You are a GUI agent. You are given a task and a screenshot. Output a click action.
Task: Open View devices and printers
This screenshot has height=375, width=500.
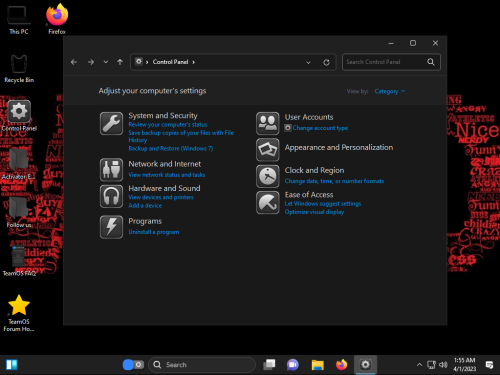(161, 197)
